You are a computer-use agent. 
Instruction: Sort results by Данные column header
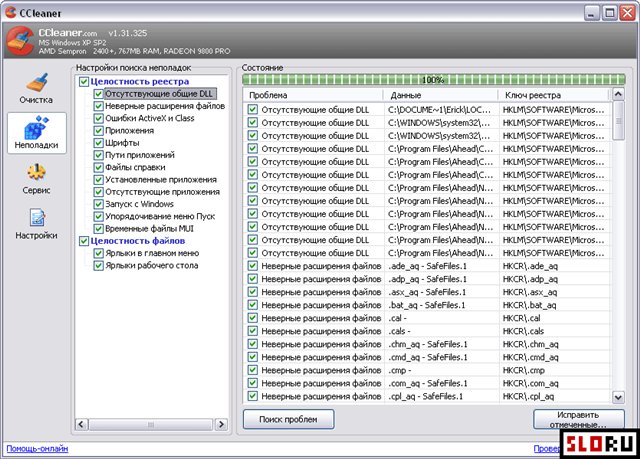click(440, 95)
